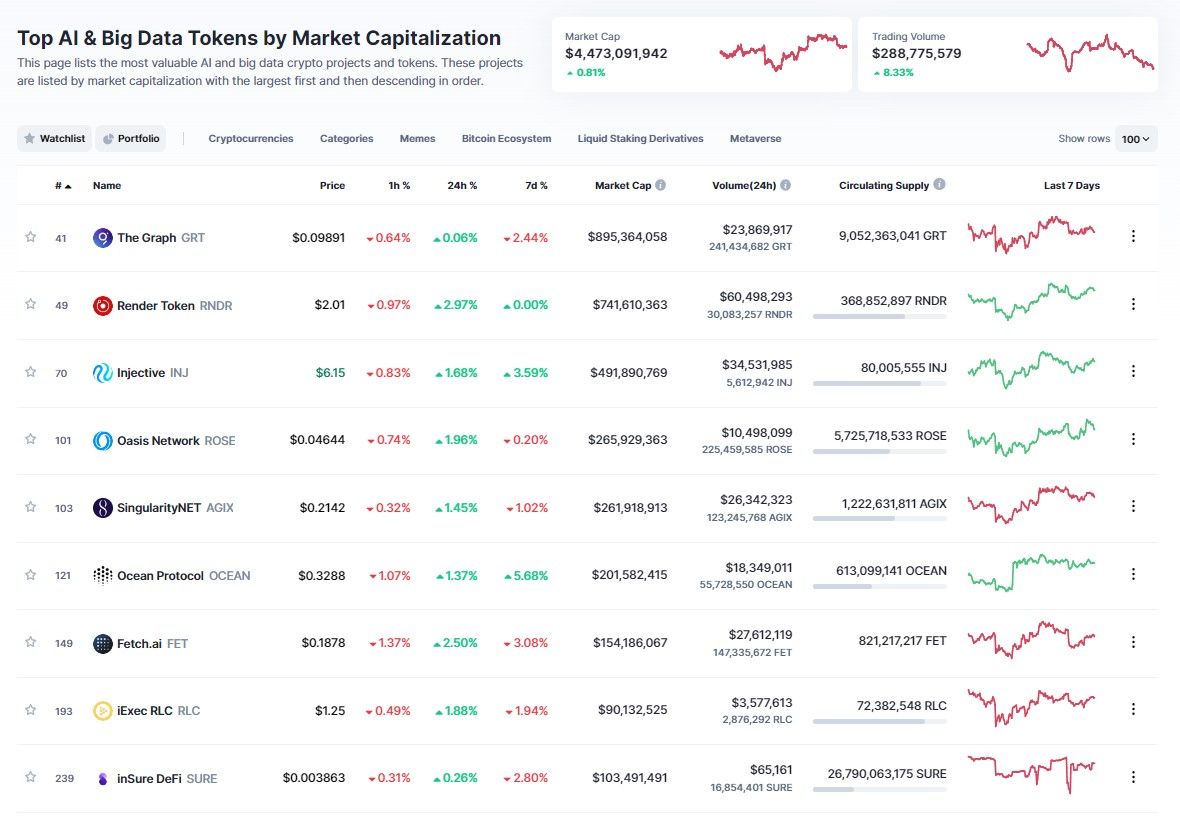
Task: Sort by rank using # column header
Action: (x=63, y=186)
